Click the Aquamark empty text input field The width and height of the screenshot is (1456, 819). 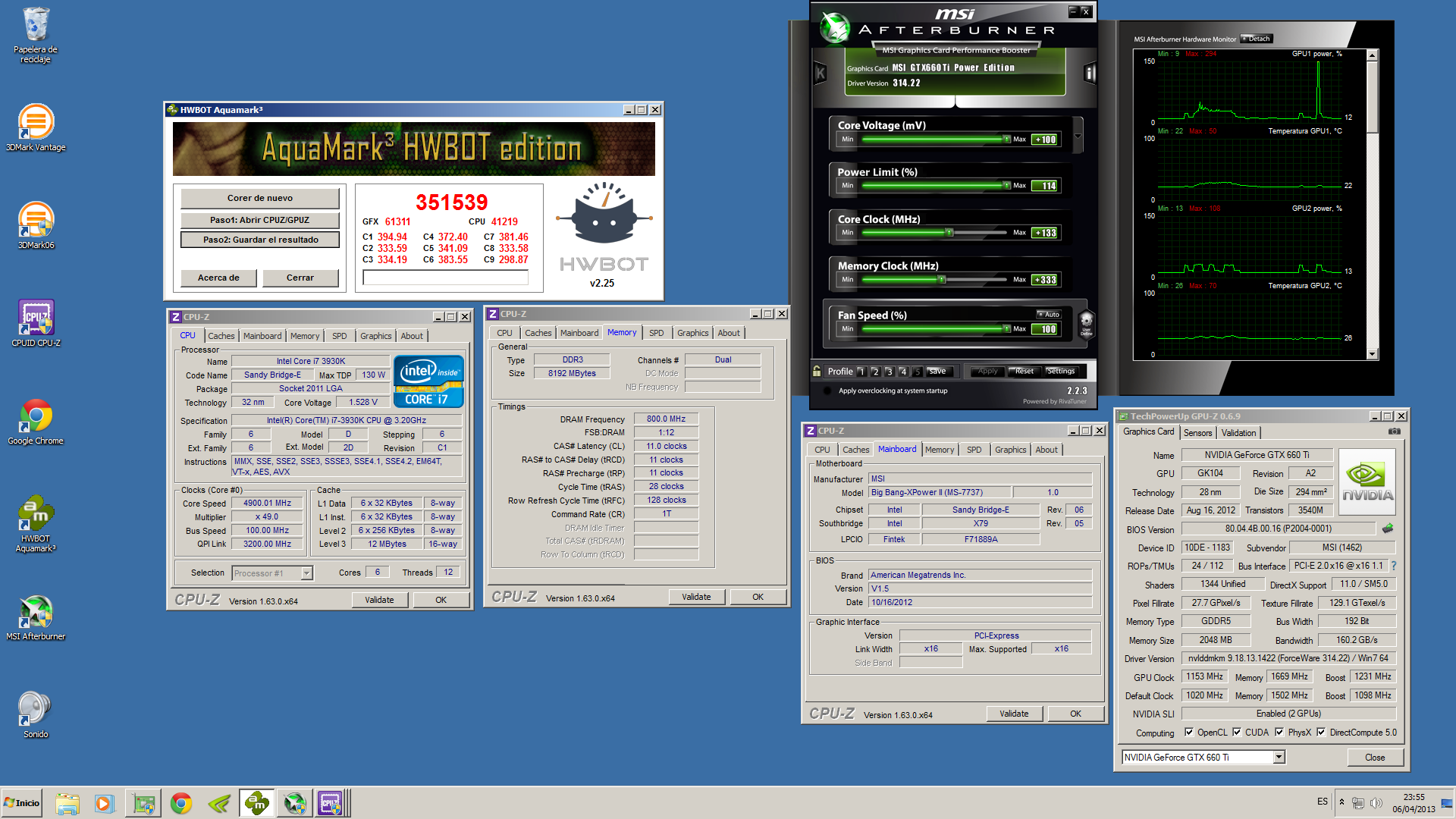[x=445, y=278]
